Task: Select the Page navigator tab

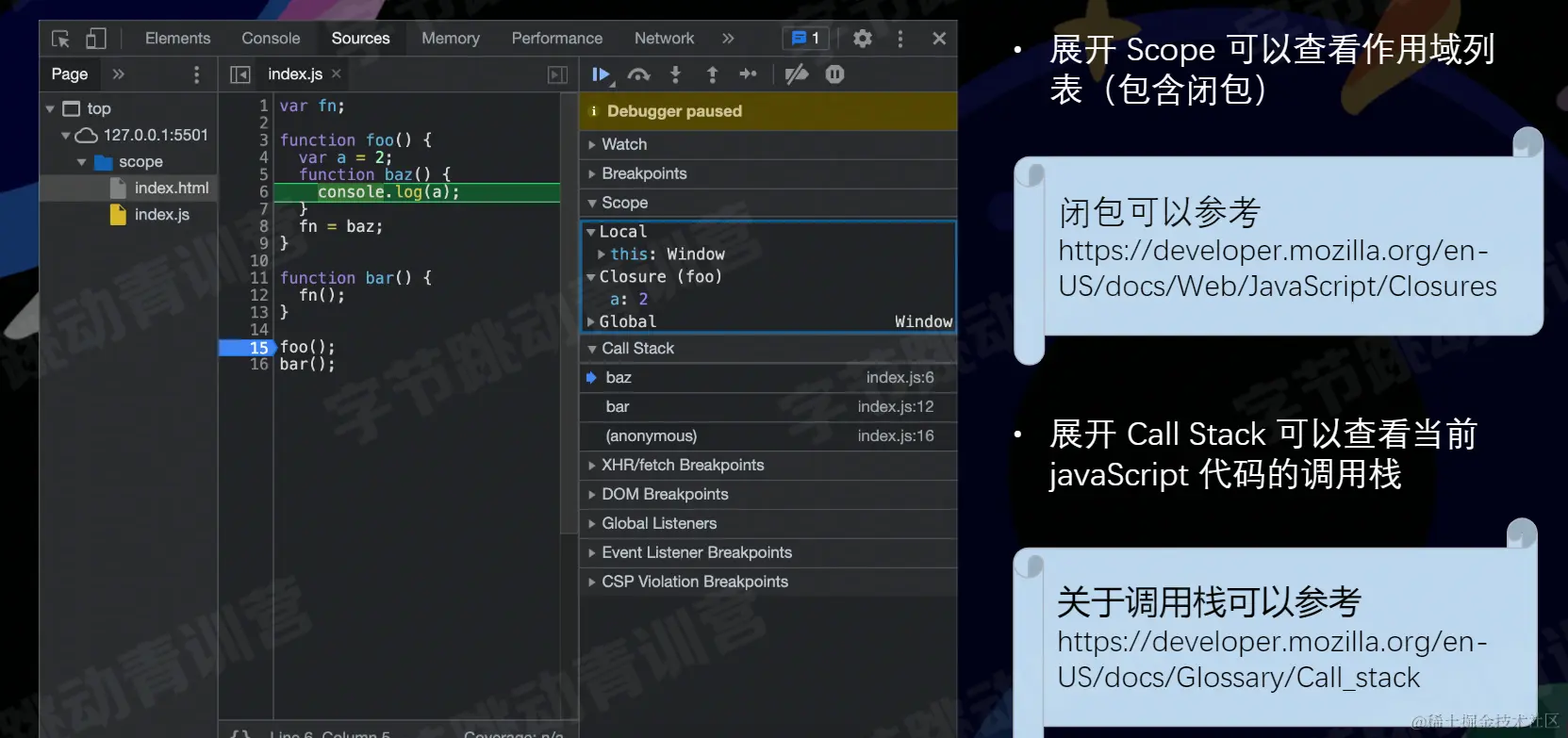Action: pyautogui.click(x=70, y=74)
